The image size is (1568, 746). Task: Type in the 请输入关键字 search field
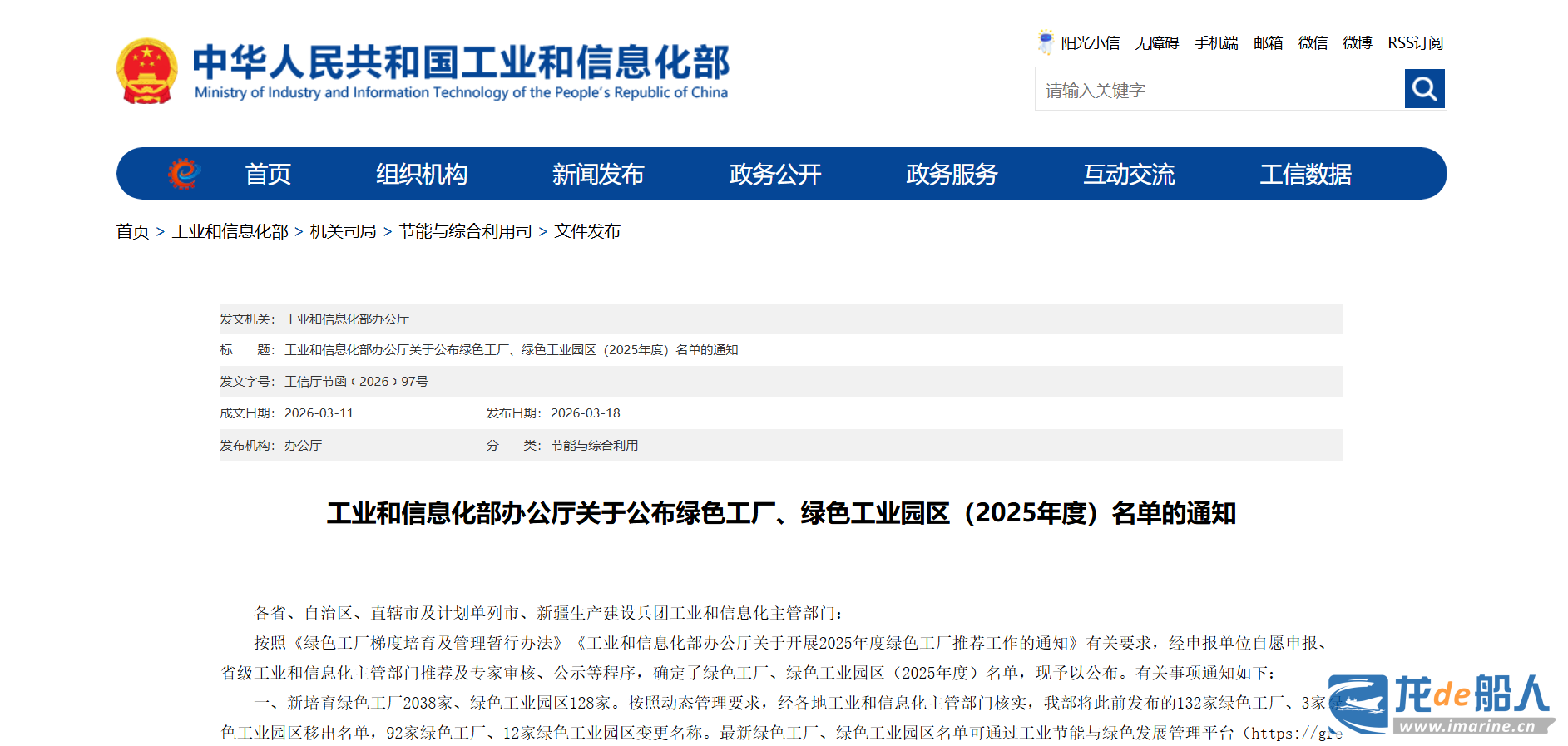(1219, 90)
